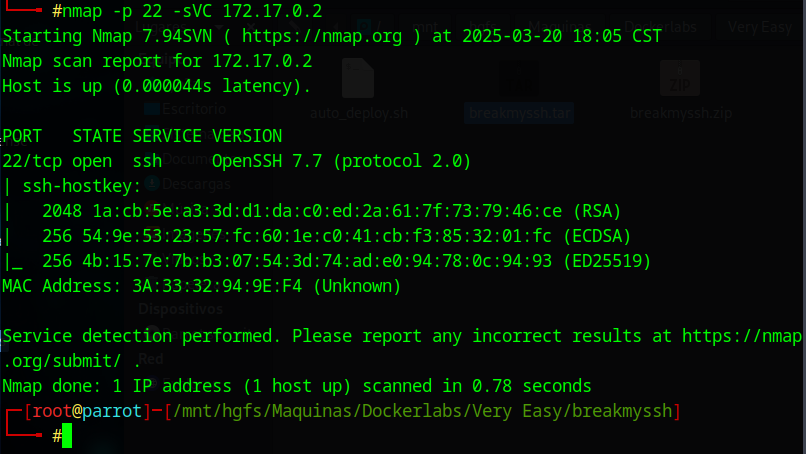The image size is (806, 454).
Task: Go to the Dockerlabs breadcrumb folder
Action: tap(660, 27)
